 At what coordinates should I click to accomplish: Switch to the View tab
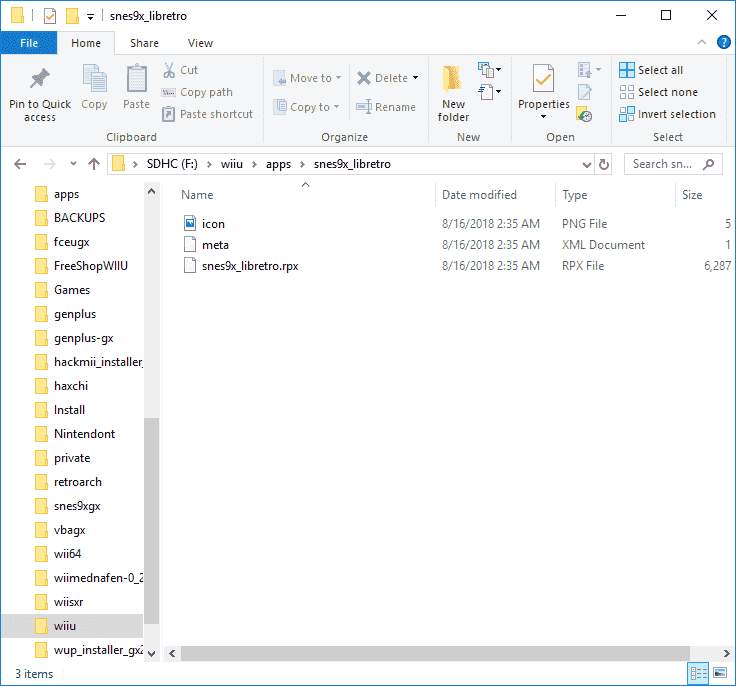pos(200,43)
